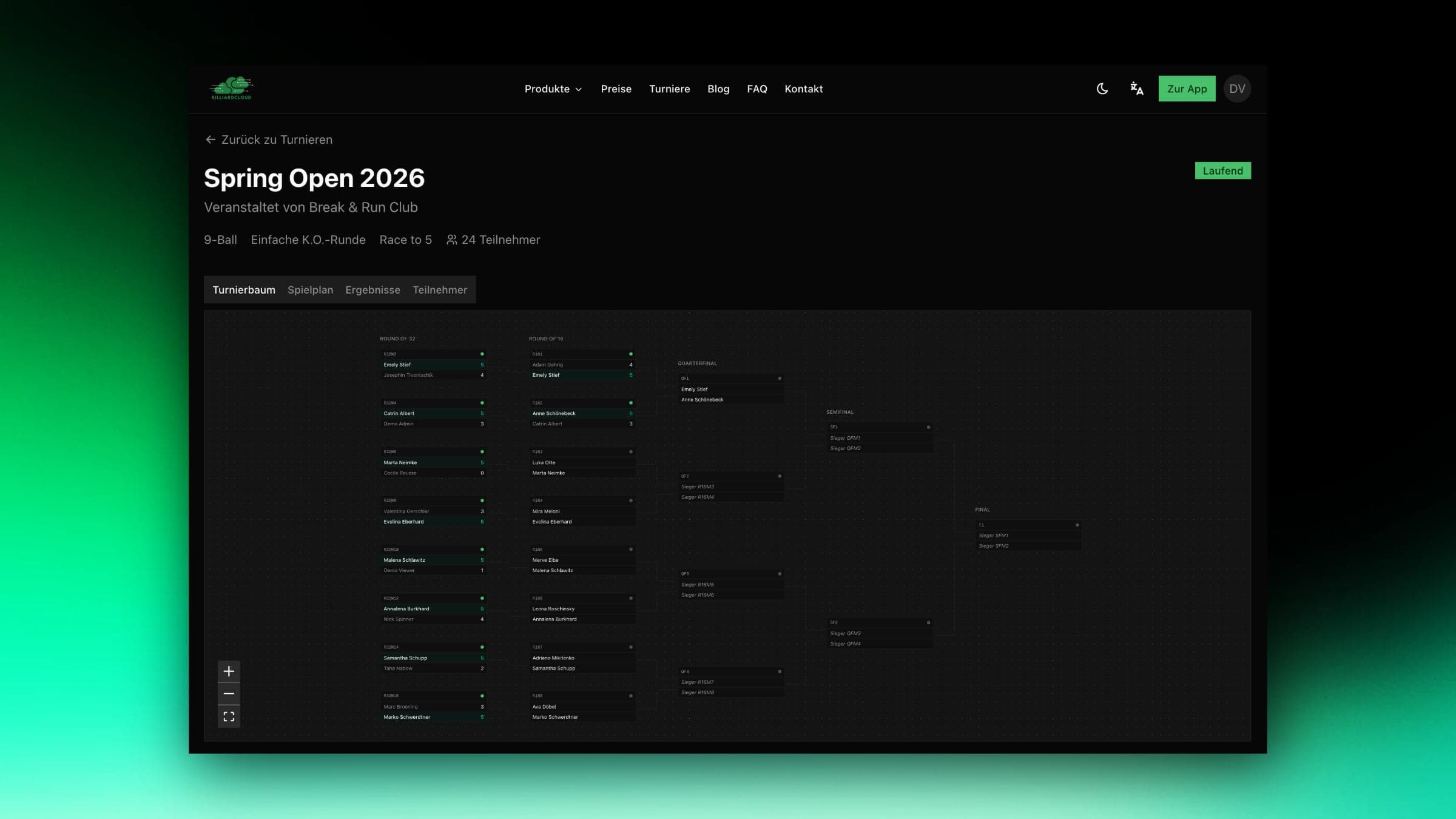Select the Turnierbaum tab

point(243,290)
